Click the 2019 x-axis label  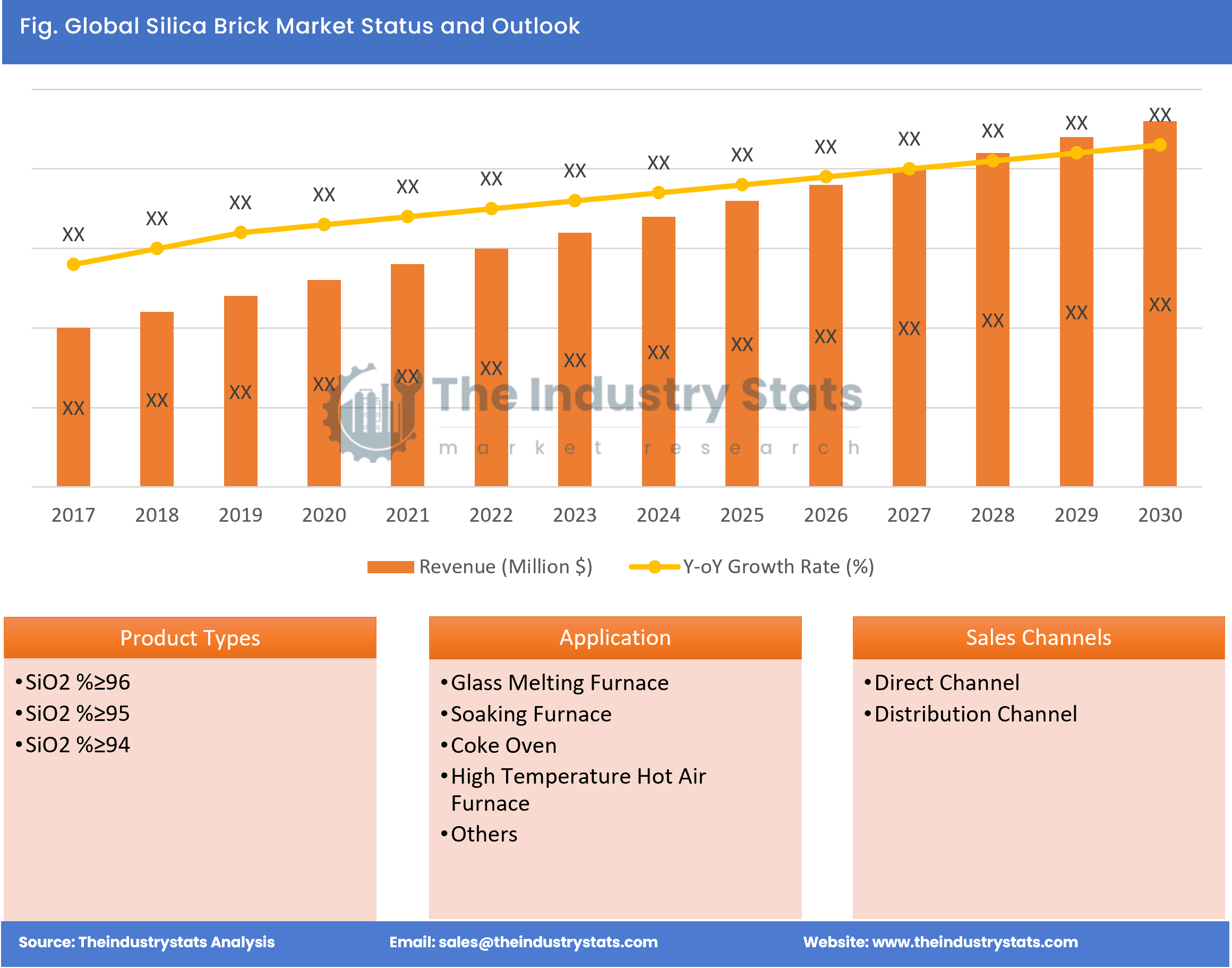241,515
